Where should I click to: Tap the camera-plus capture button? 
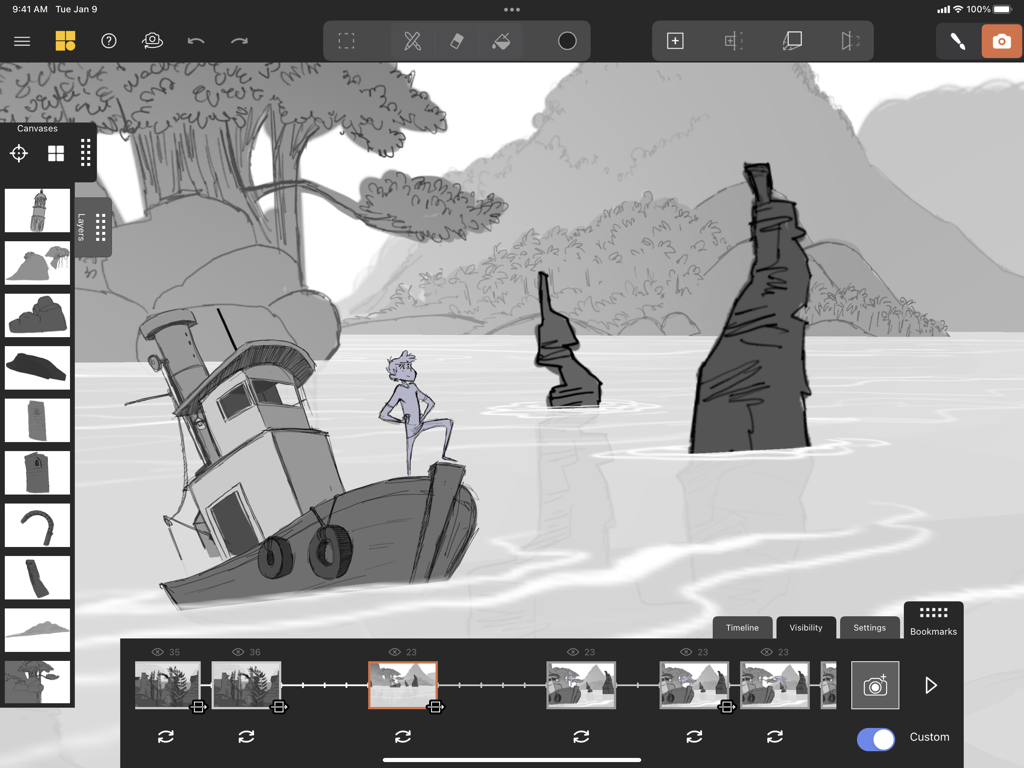(x=875, y=685)
